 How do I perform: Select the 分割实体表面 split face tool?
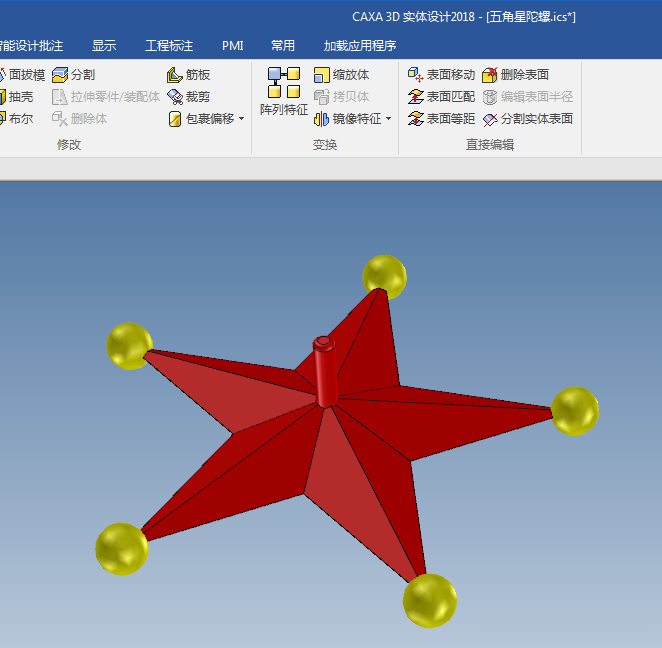pos(528,119)
